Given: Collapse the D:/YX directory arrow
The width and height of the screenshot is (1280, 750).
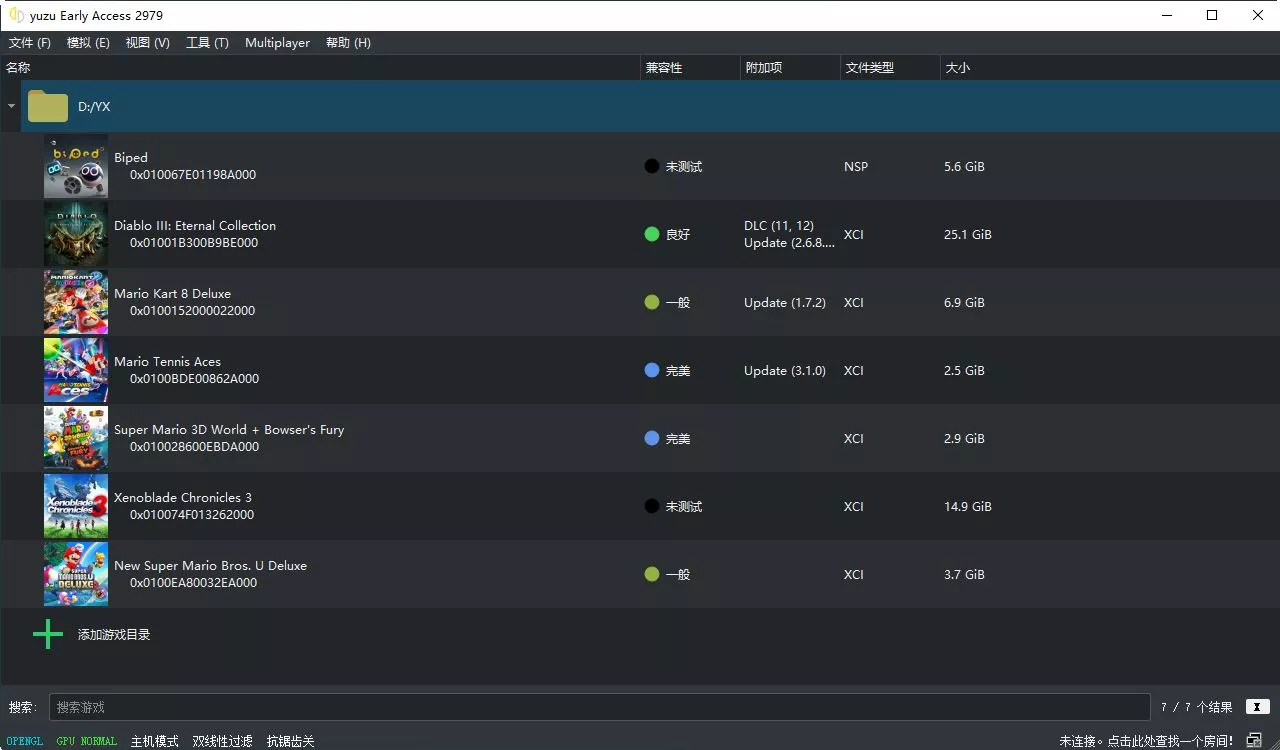Looking at the screenshot, I should (x=11, y=106).
